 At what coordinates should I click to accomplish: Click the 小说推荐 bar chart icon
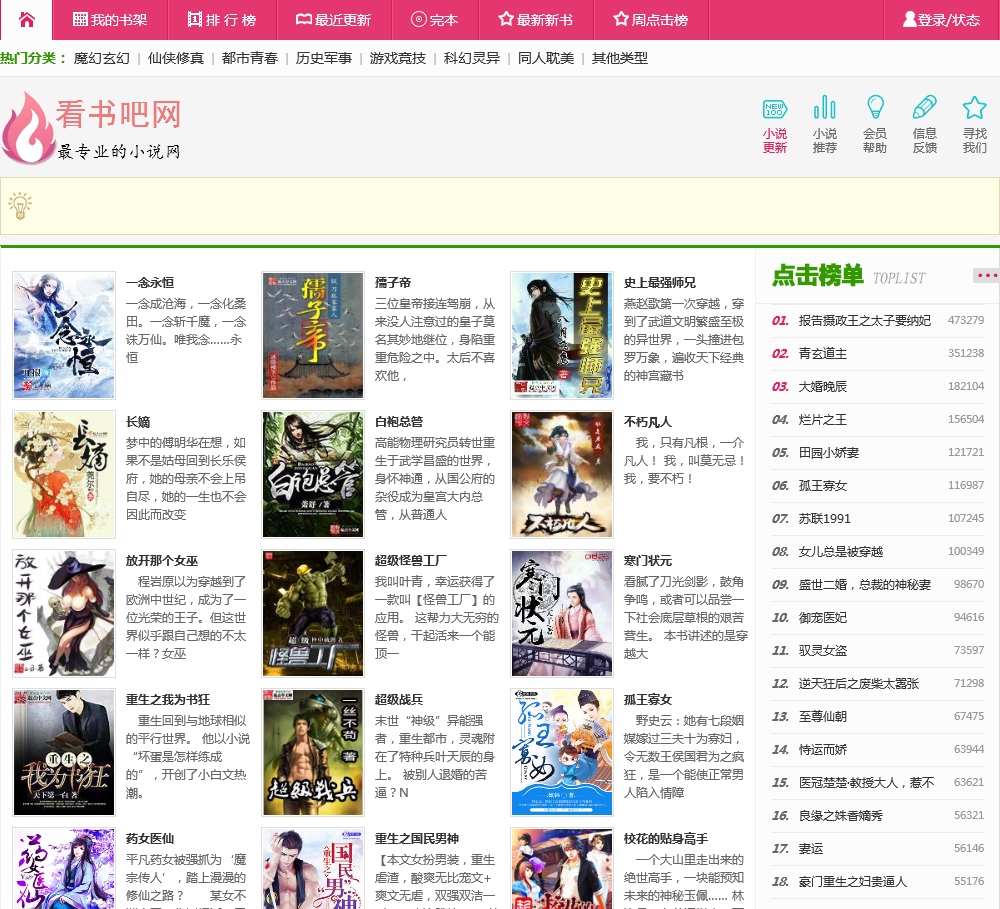pyautogui.click(x=825, y=107)
